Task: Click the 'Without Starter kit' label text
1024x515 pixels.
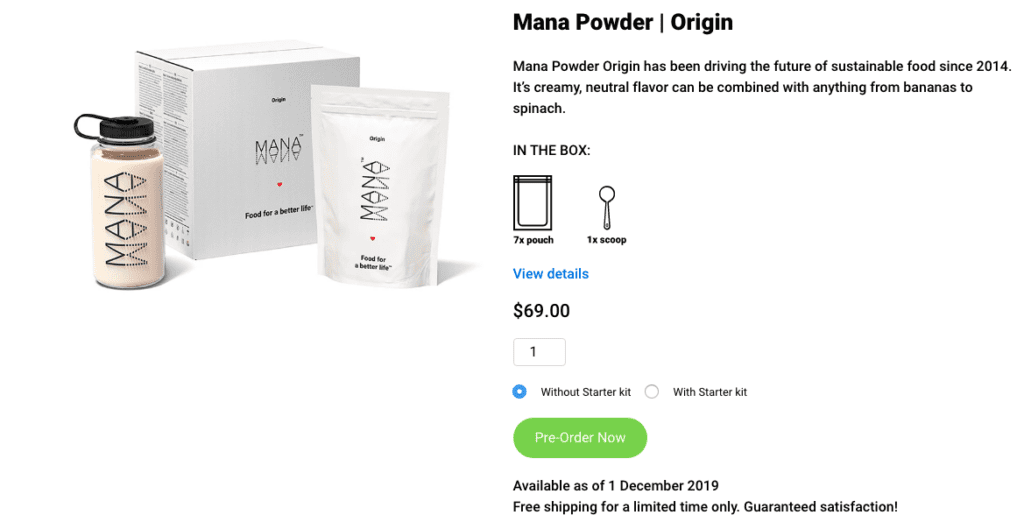Action: click(x=586, y=392)
